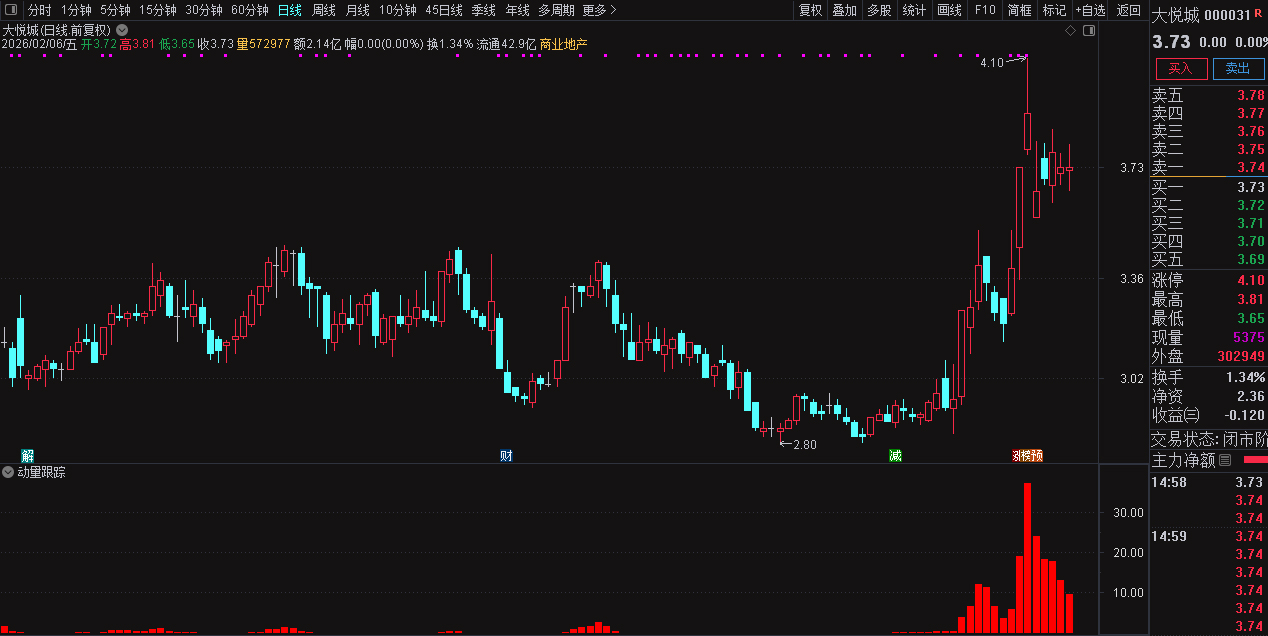Click the 现量 value 5375
This screenshot has width=1268, height=636.
click(1249, 337)
